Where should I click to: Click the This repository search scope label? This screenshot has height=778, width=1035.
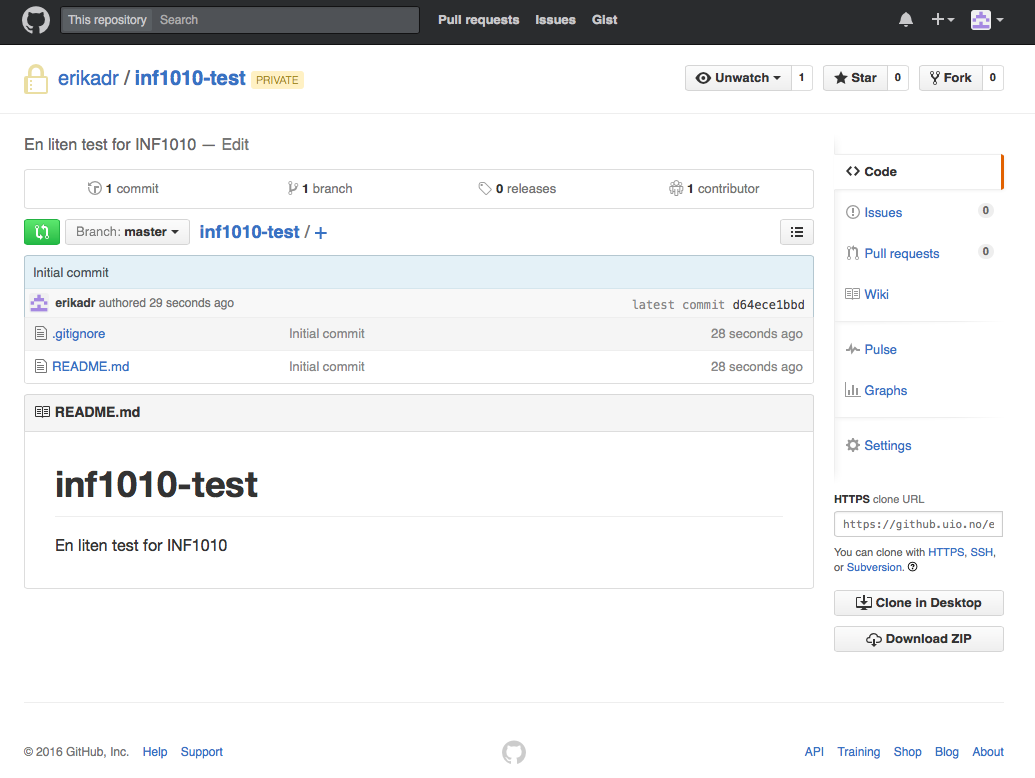[x=107, y=20]
